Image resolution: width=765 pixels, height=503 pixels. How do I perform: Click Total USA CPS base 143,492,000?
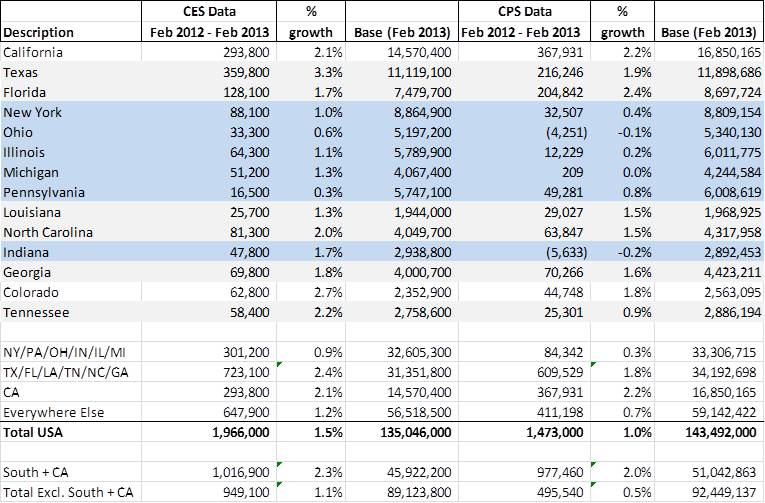click(721, 432)
